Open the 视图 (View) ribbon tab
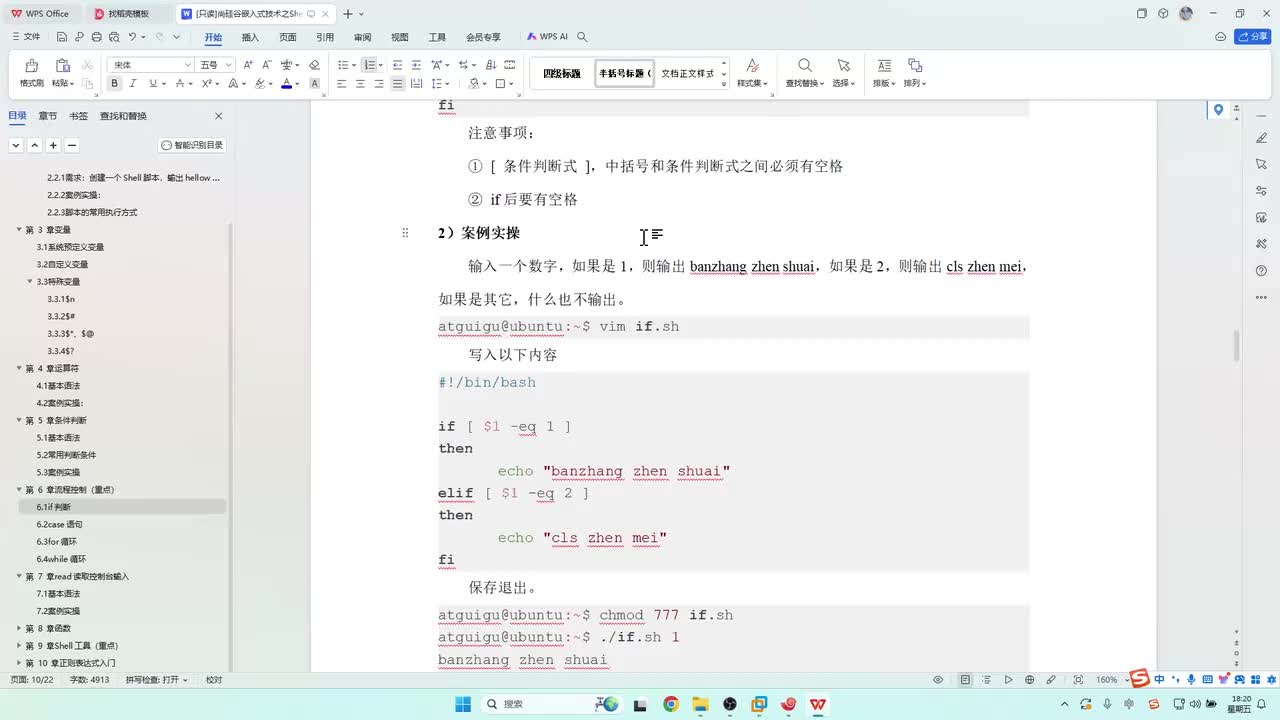Image resolution: width=1280 pixels, height=720 pixels. point(400,37)
